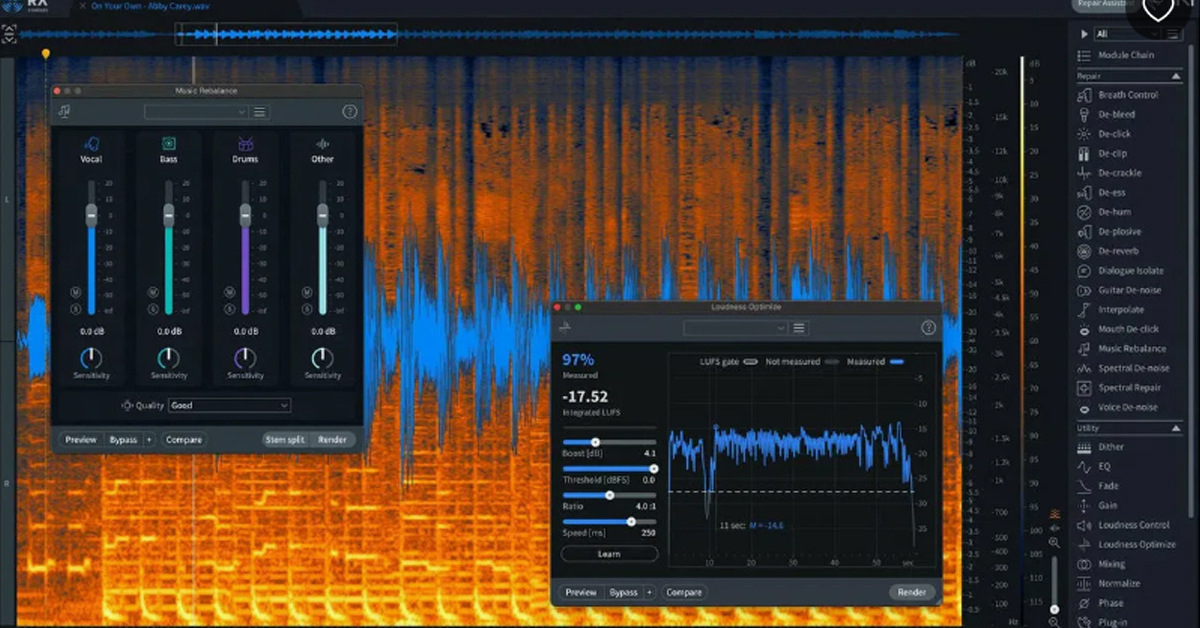Screen dimensions: 1200x628
Task: Solo the Other stem
Action: pyautogui.click(x=307, y=308)
